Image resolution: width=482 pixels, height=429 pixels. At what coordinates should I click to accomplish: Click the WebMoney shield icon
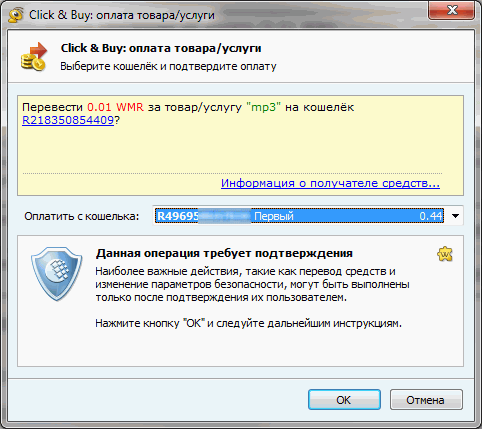click(x=56, y=274)
